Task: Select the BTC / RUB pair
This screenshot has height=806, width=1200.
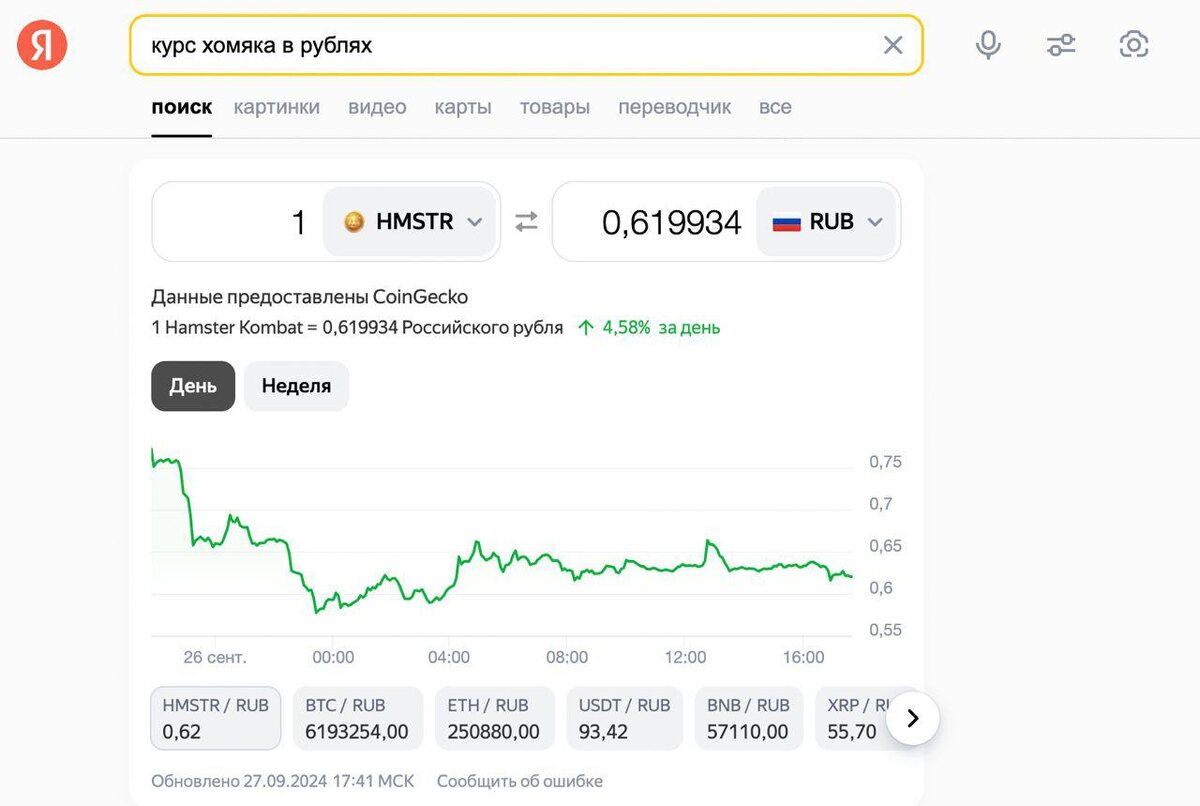Action: [x=357, y=718]
